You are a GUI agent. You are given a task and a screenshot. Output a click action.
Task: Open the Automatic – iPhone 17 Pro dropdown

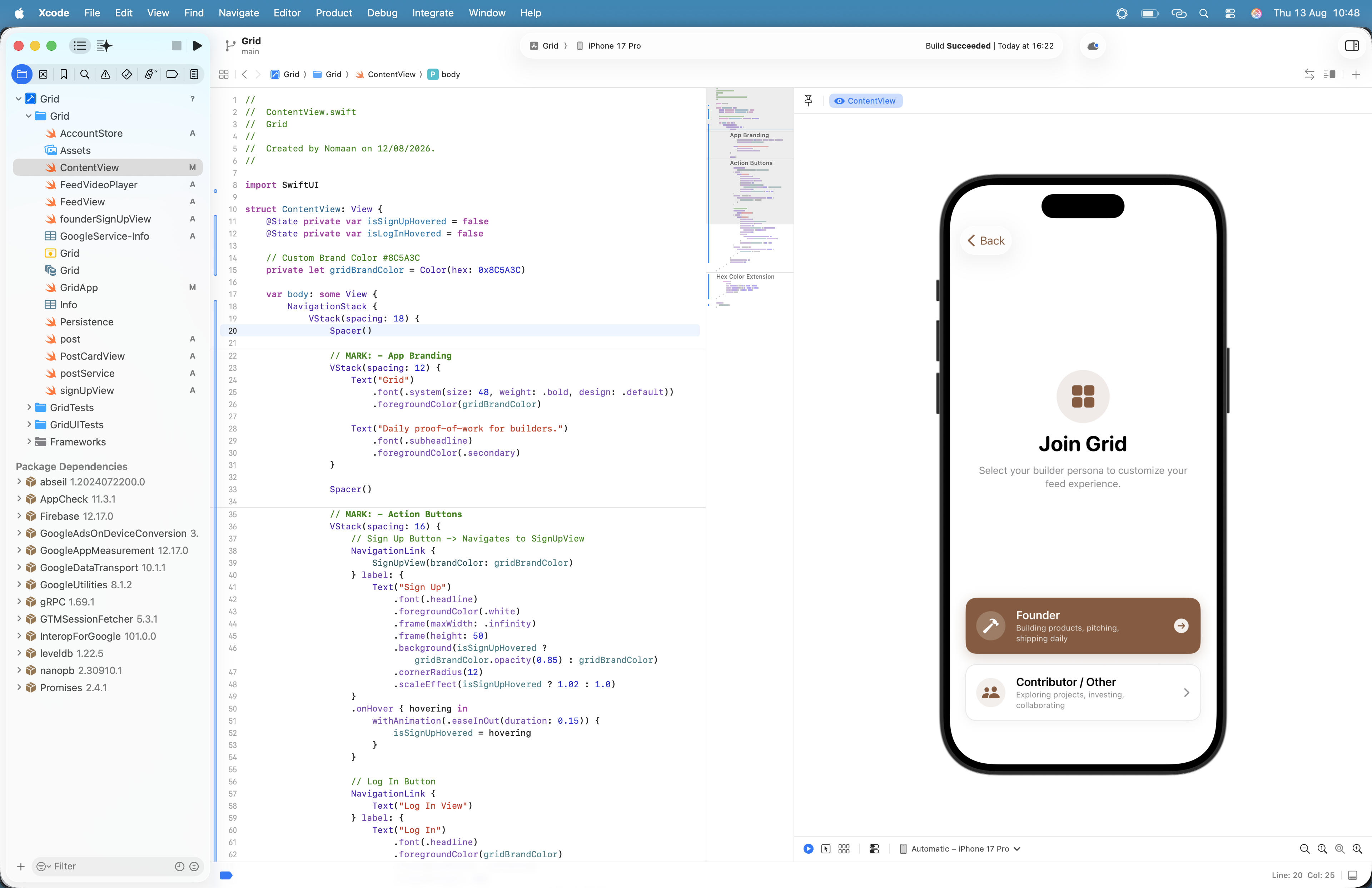pyautogui.click(x=960, y=849)
